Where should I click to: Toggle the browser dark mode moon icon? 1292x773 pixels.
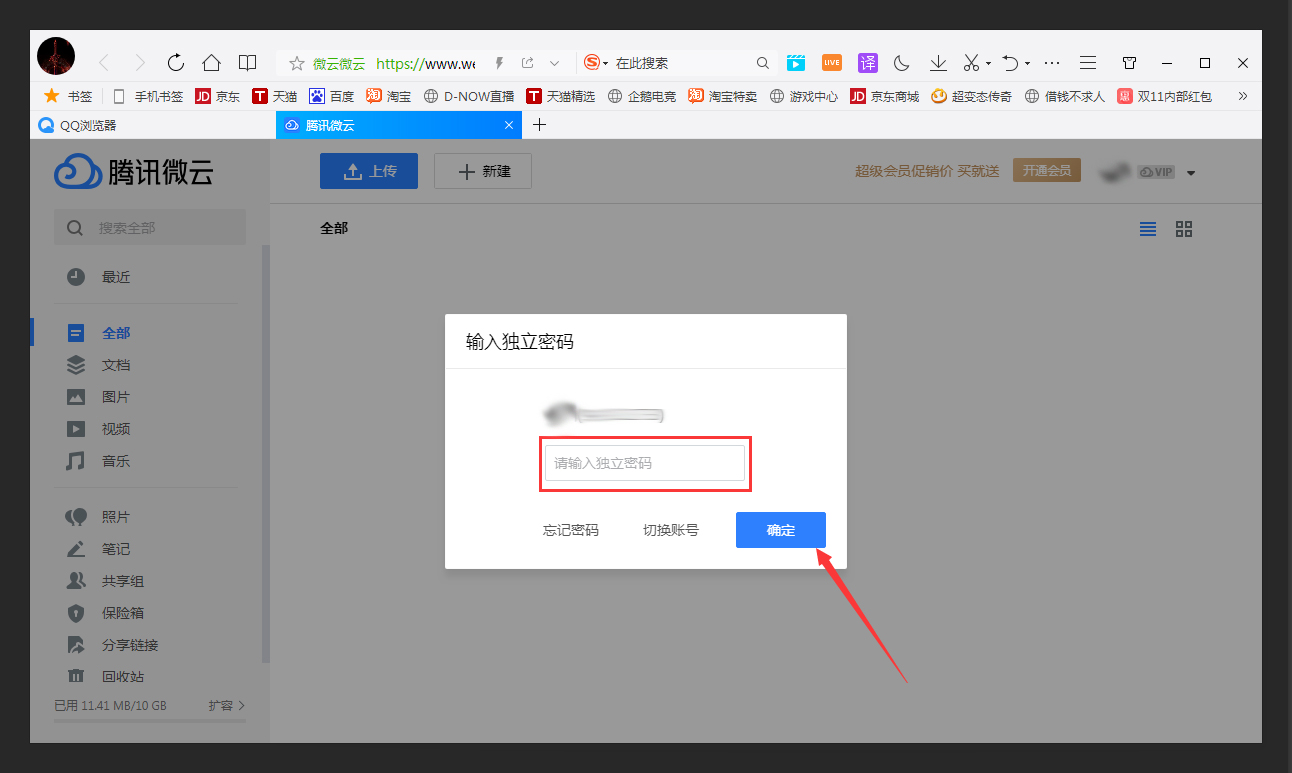[901, 62]
